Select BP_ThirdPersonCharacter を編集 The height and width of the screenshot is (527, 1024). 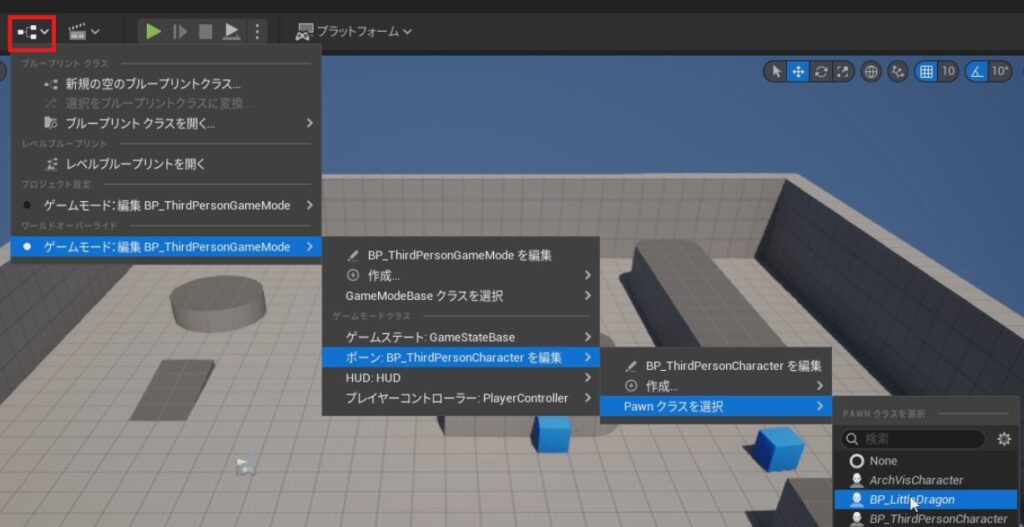click(x=716, y=366)
